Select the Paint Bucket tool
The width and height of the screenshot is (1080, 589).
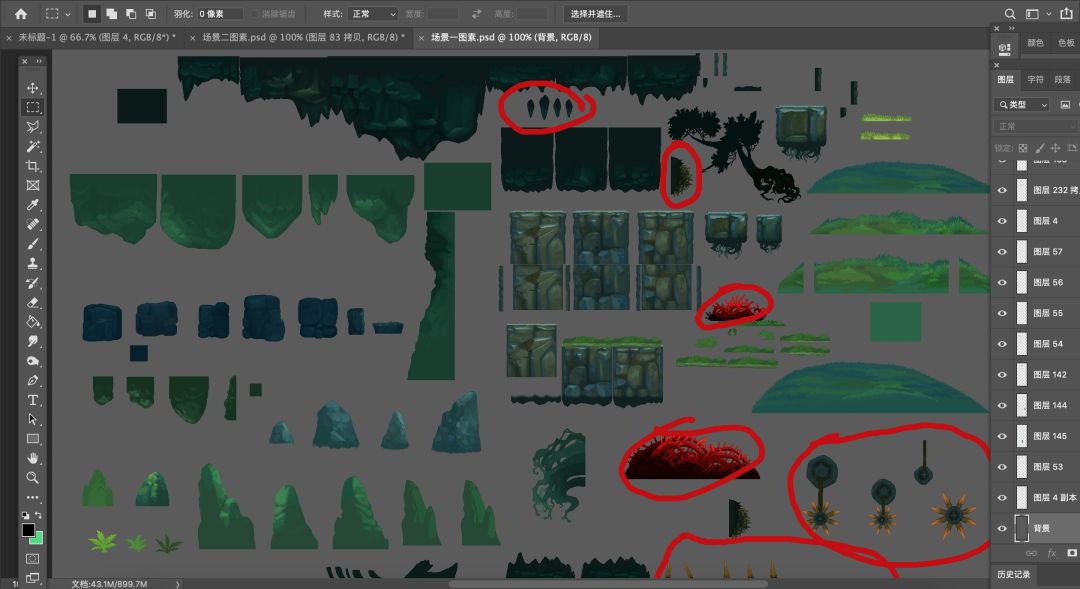point(32,322)
